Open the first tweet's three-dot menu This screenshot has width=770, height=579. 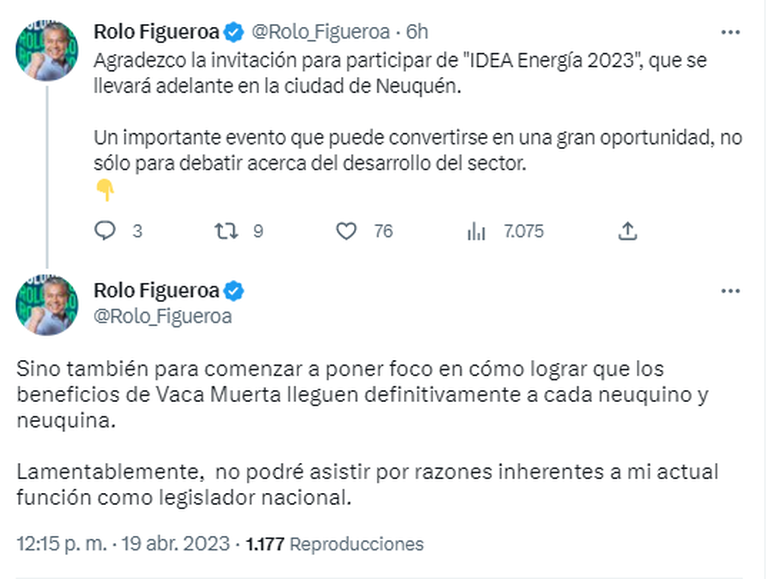731,31
